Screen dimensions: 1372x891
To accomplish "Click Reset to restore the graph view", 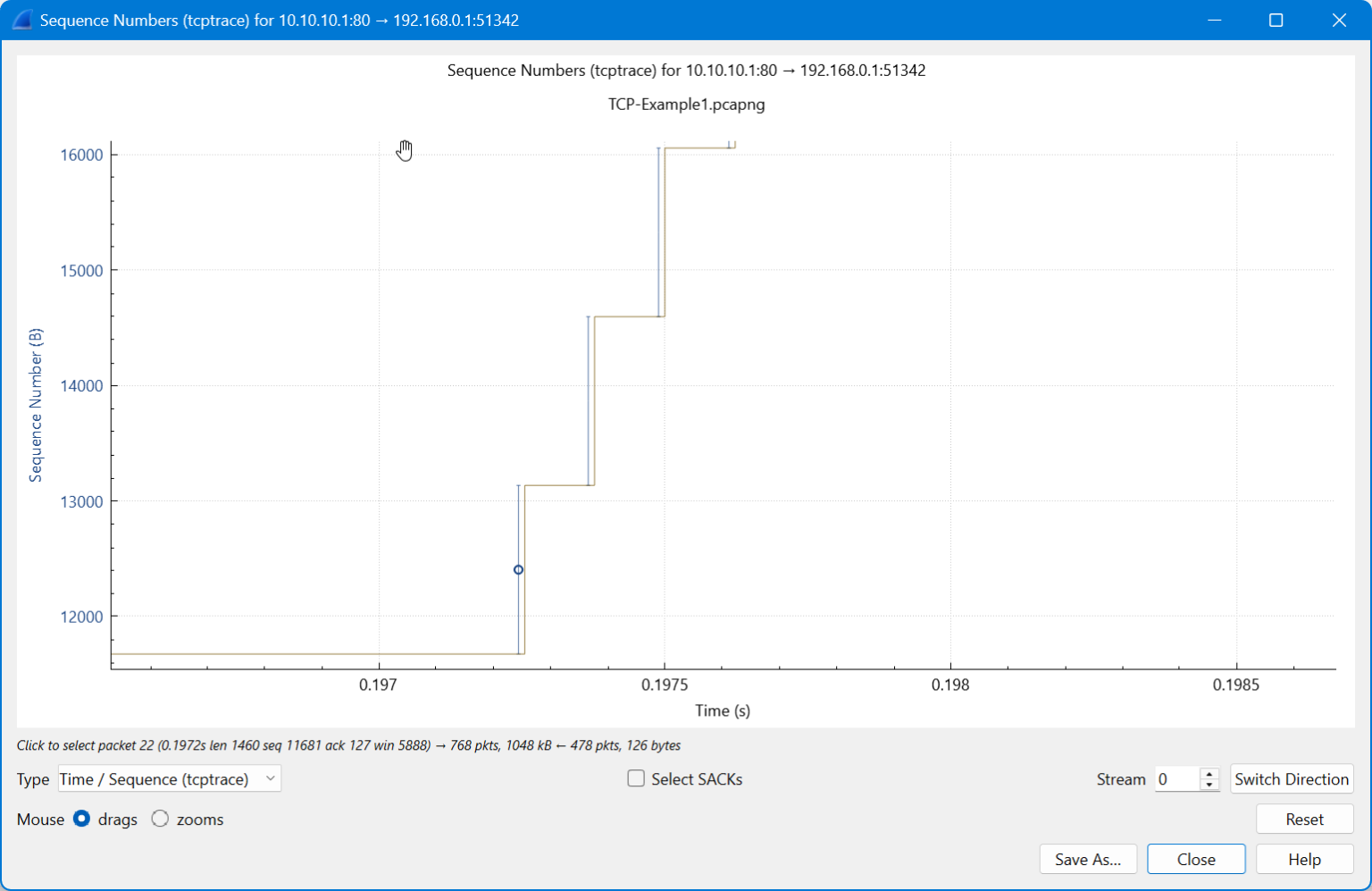I will pos(1304,819).
